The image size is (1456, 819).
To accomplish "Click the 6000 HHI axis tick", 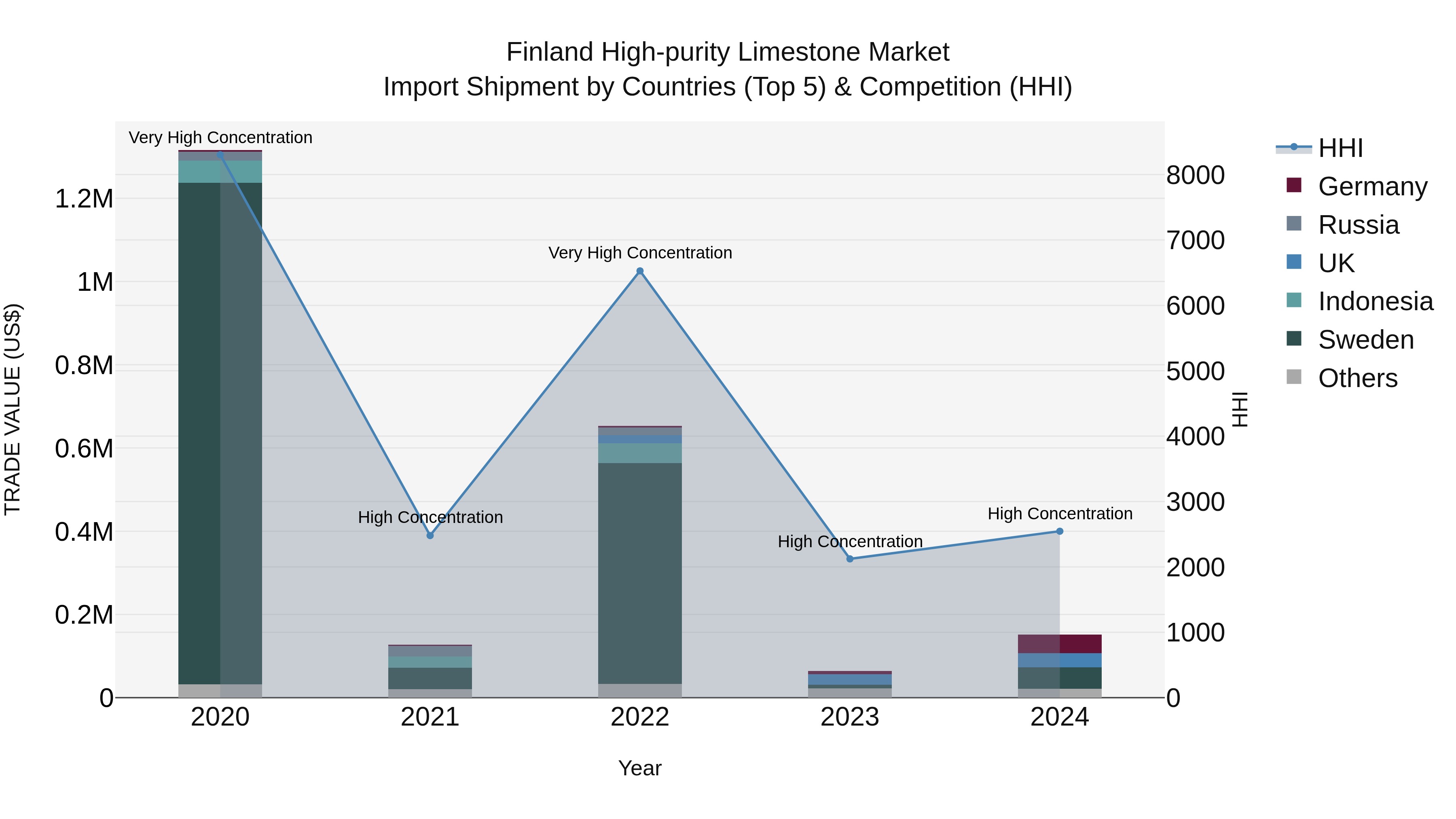I will [1196, 306].
